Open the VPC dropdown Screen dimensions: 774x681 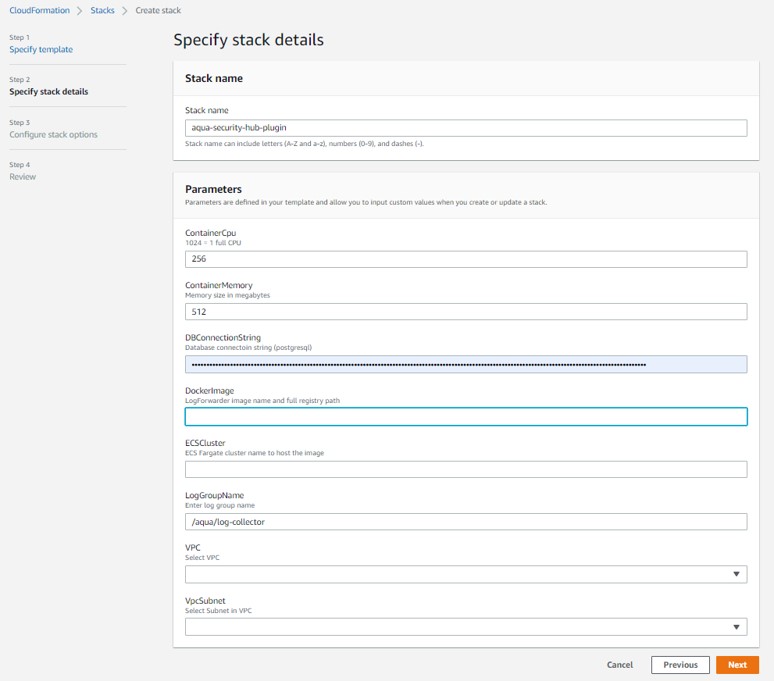[x=460, y=574]
